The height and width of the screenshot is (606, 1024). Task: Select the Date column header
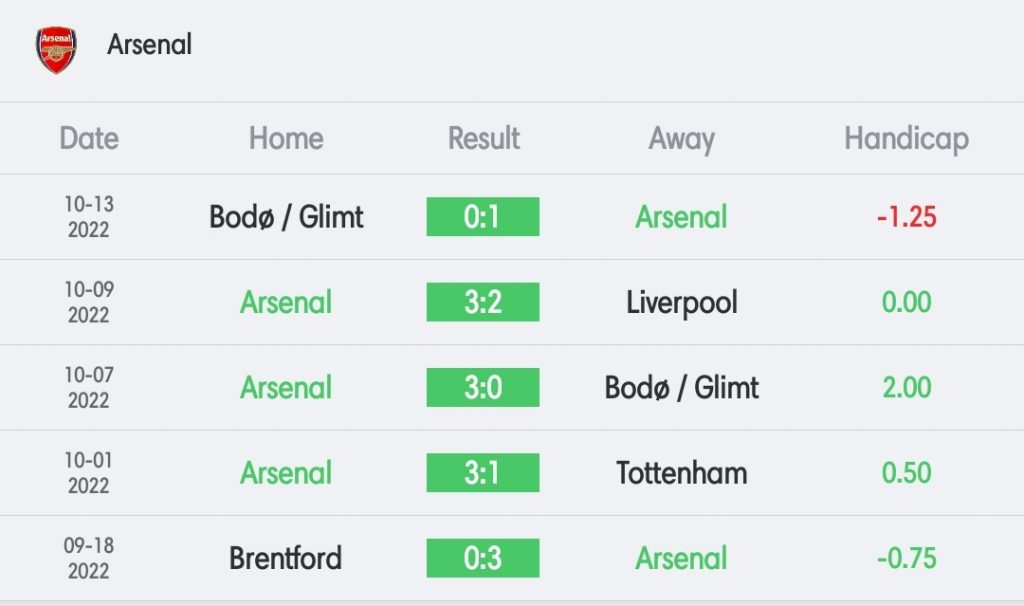coord(89,138)
